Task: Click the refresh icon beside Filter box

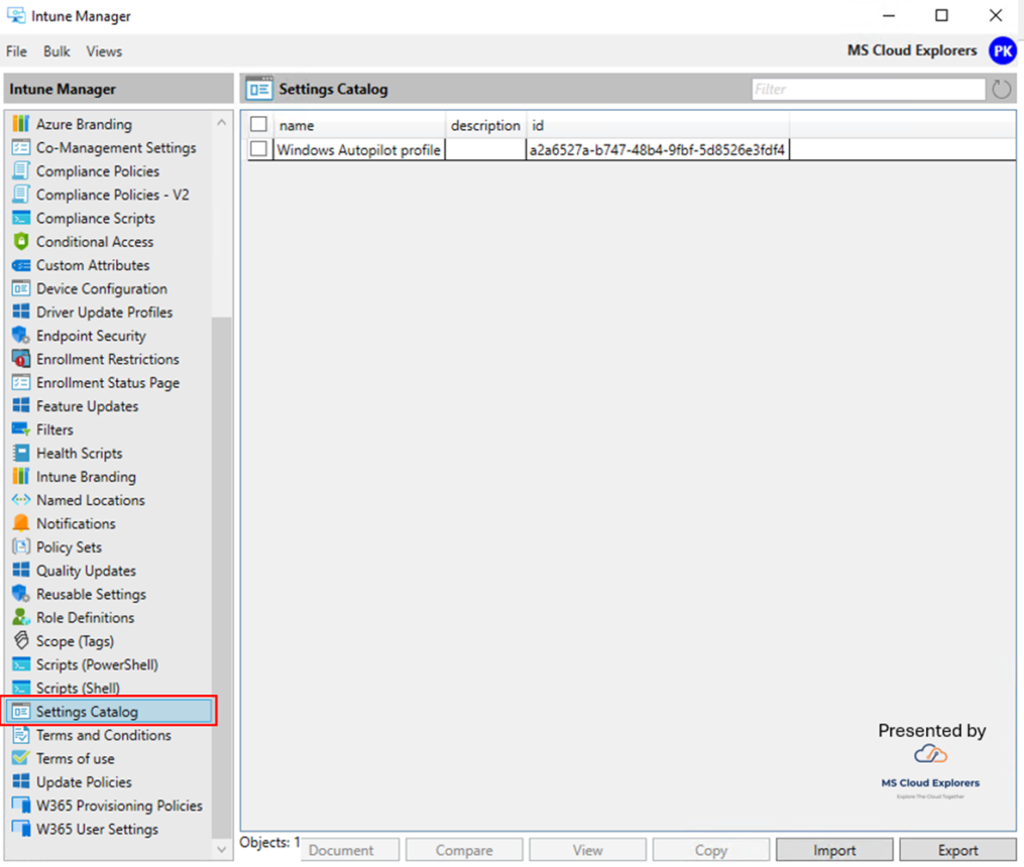Action: pos(1001,89)
